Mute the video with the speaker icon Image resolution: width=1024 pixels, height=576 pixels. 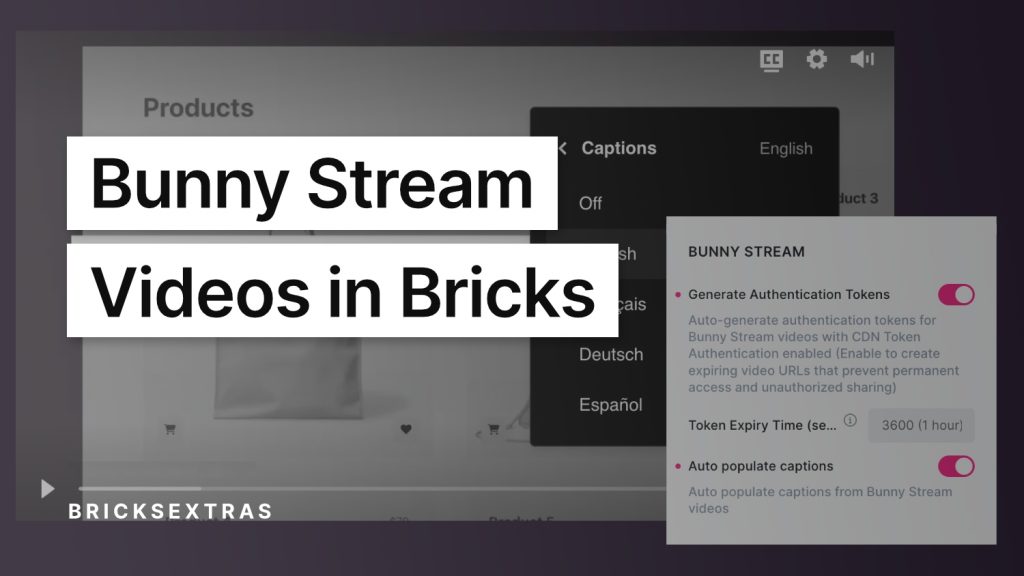coord(861,60)
